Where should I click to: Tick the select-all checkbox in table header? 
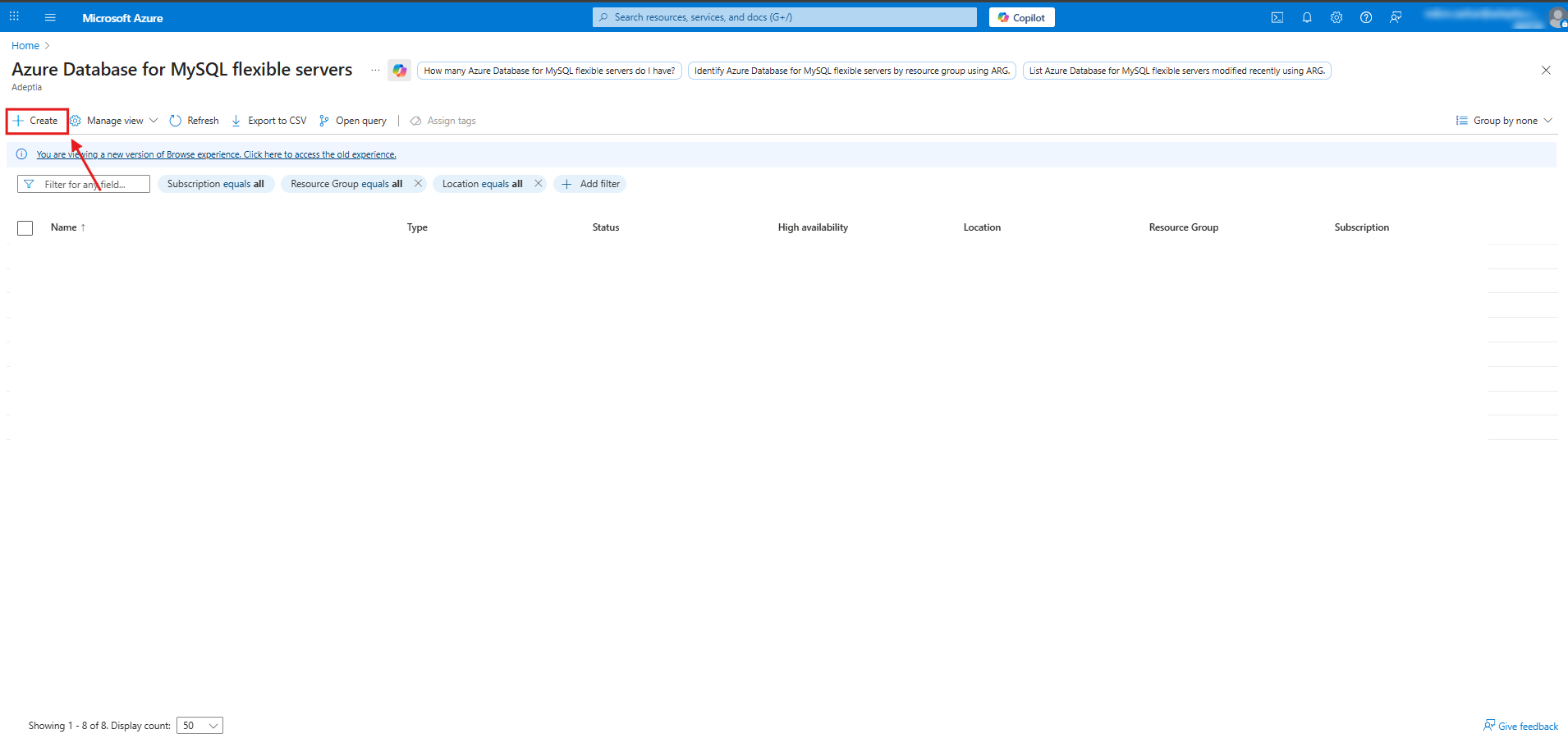[25, 228]
